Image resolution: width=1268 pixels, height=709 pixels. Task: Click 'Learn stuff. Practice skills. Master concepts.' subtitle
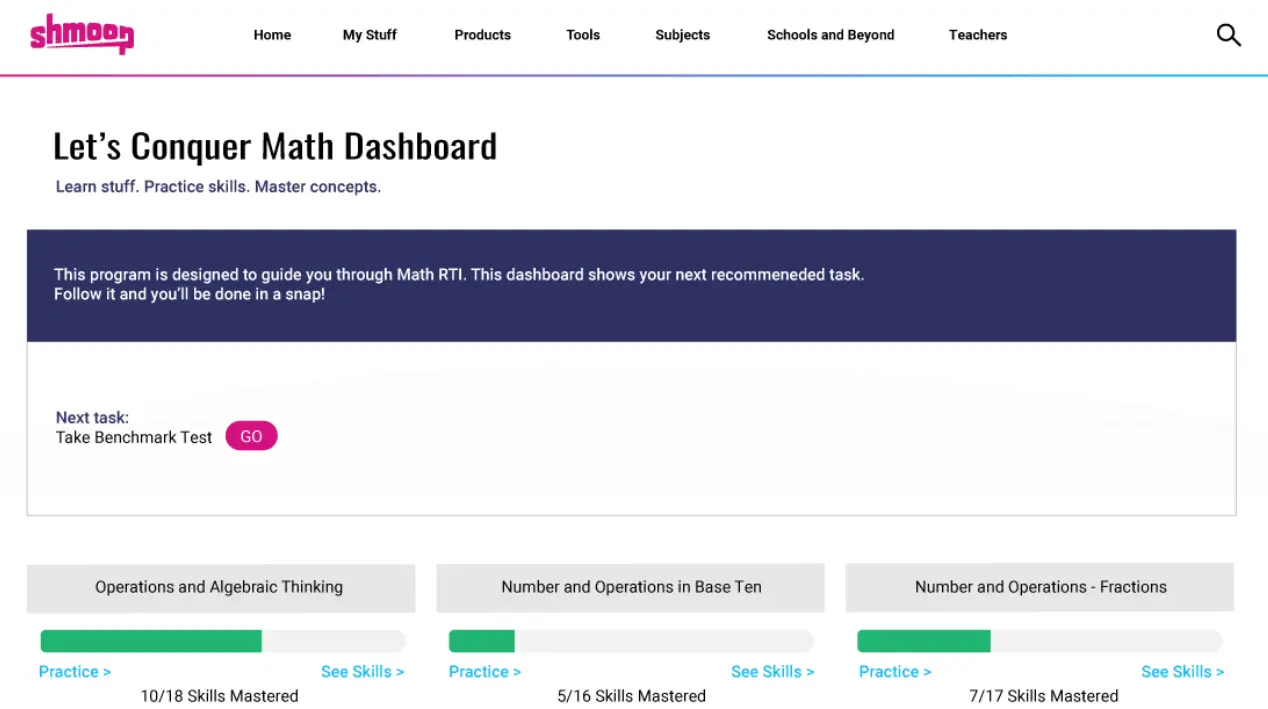[x=218, y=187]
